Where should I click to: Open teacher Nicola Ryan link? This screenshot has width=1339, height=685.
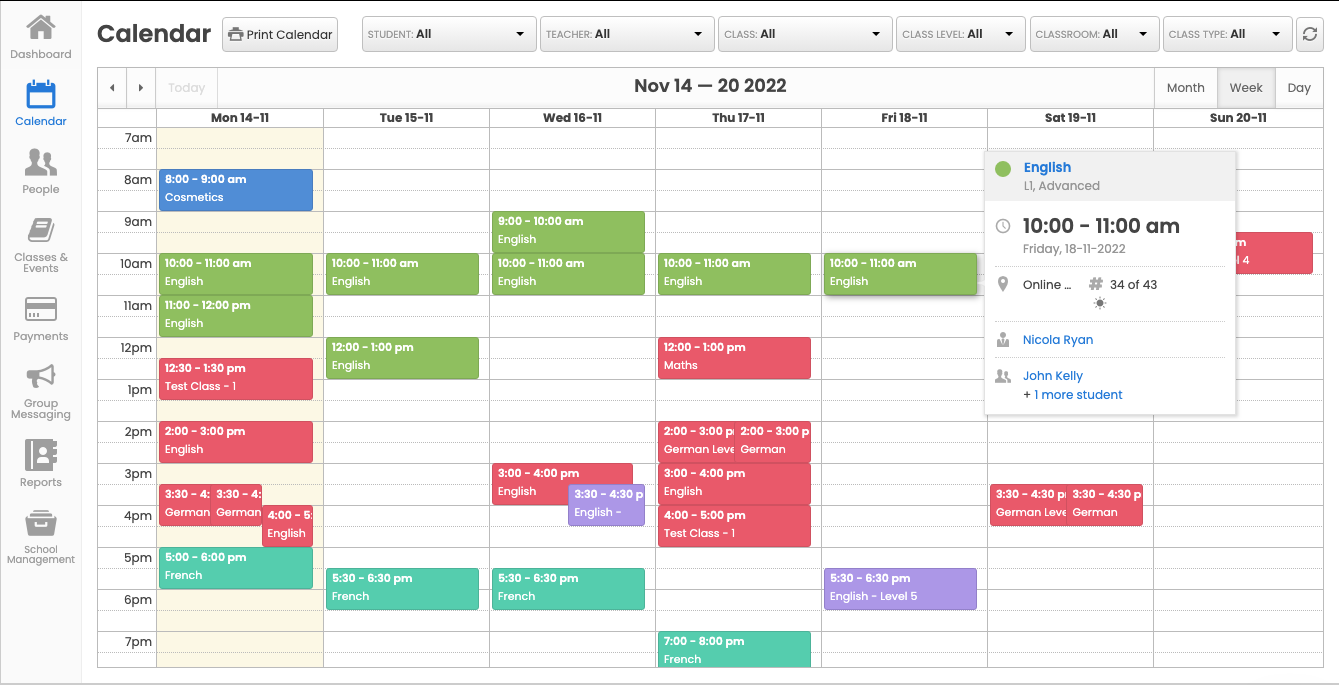[1057, 340]
